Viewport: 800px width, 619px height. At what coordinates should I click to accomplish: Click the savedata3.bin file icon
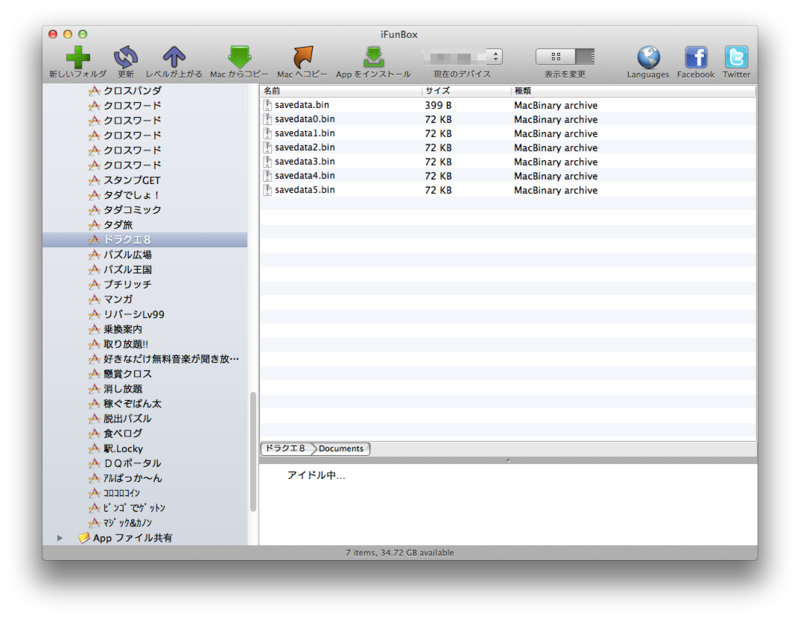[267, 162]
